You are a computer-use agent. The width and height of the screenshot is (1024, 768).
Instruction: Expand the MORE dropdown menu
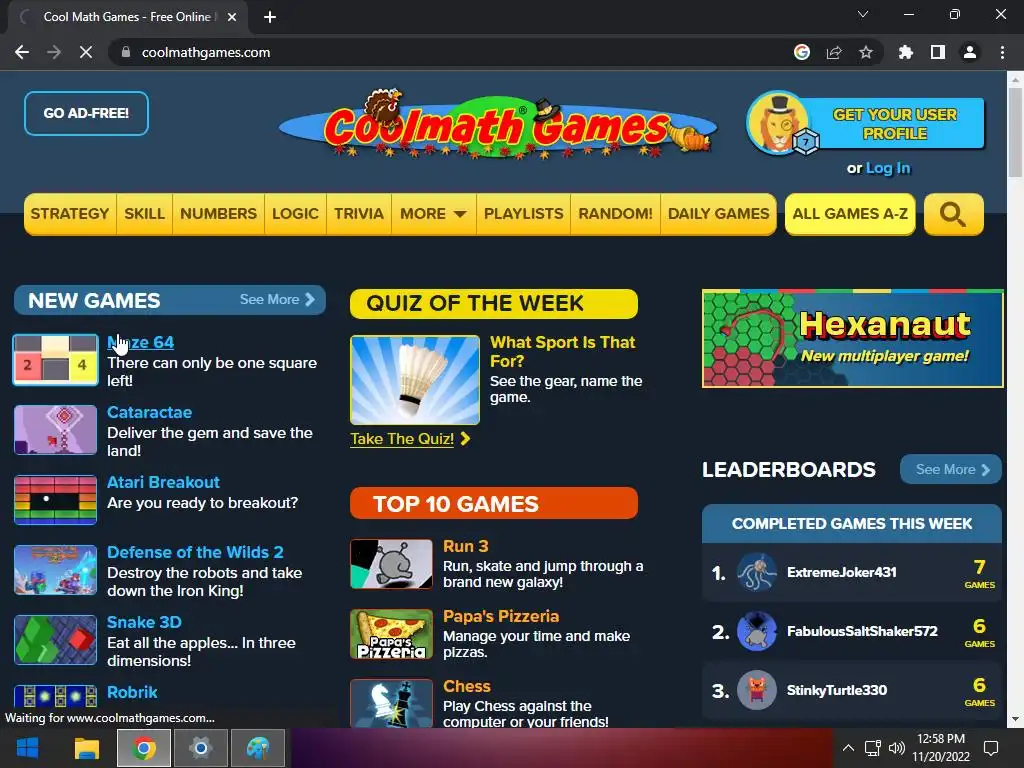coord(434,214)
